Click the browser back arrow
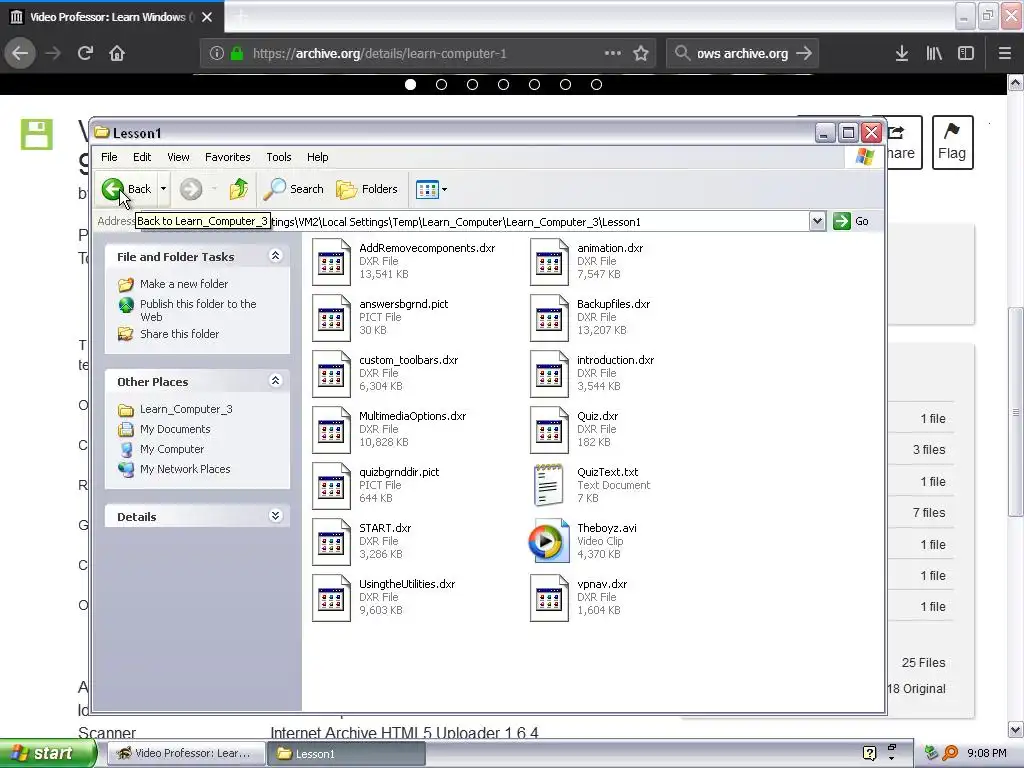1024x768 pixels. (x=20, y=53)
